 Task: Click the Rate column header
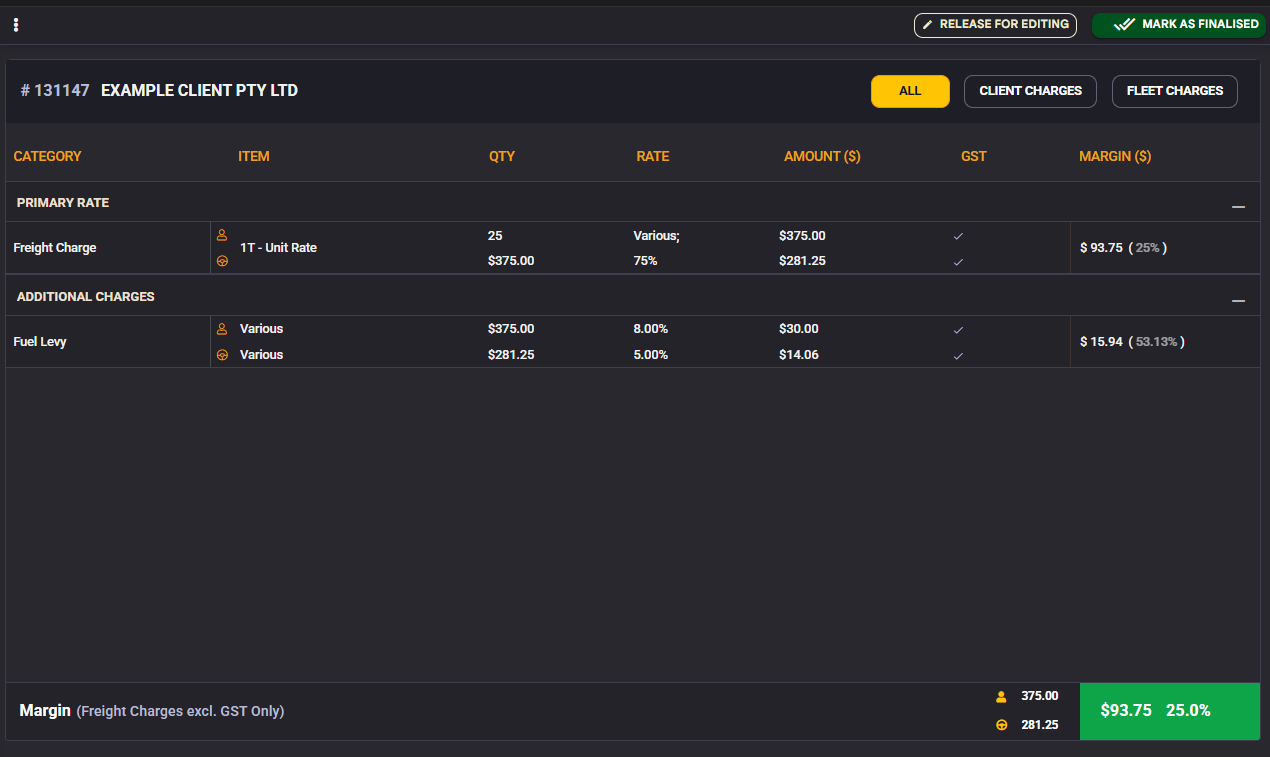(653, 157)
